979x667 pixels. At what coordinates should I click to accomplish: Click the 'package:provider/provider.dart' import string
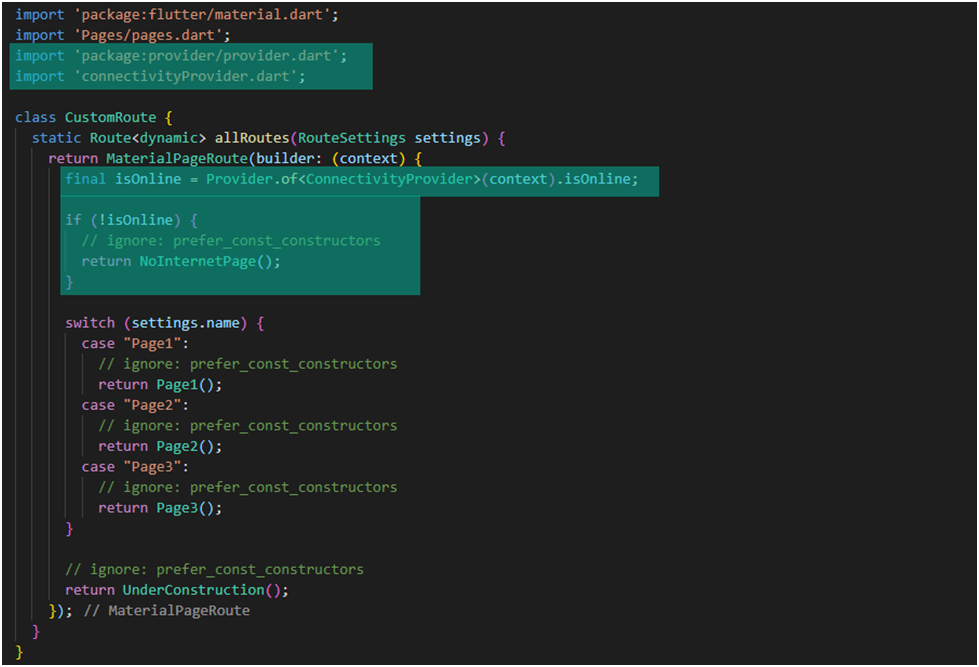pos(207,56)
